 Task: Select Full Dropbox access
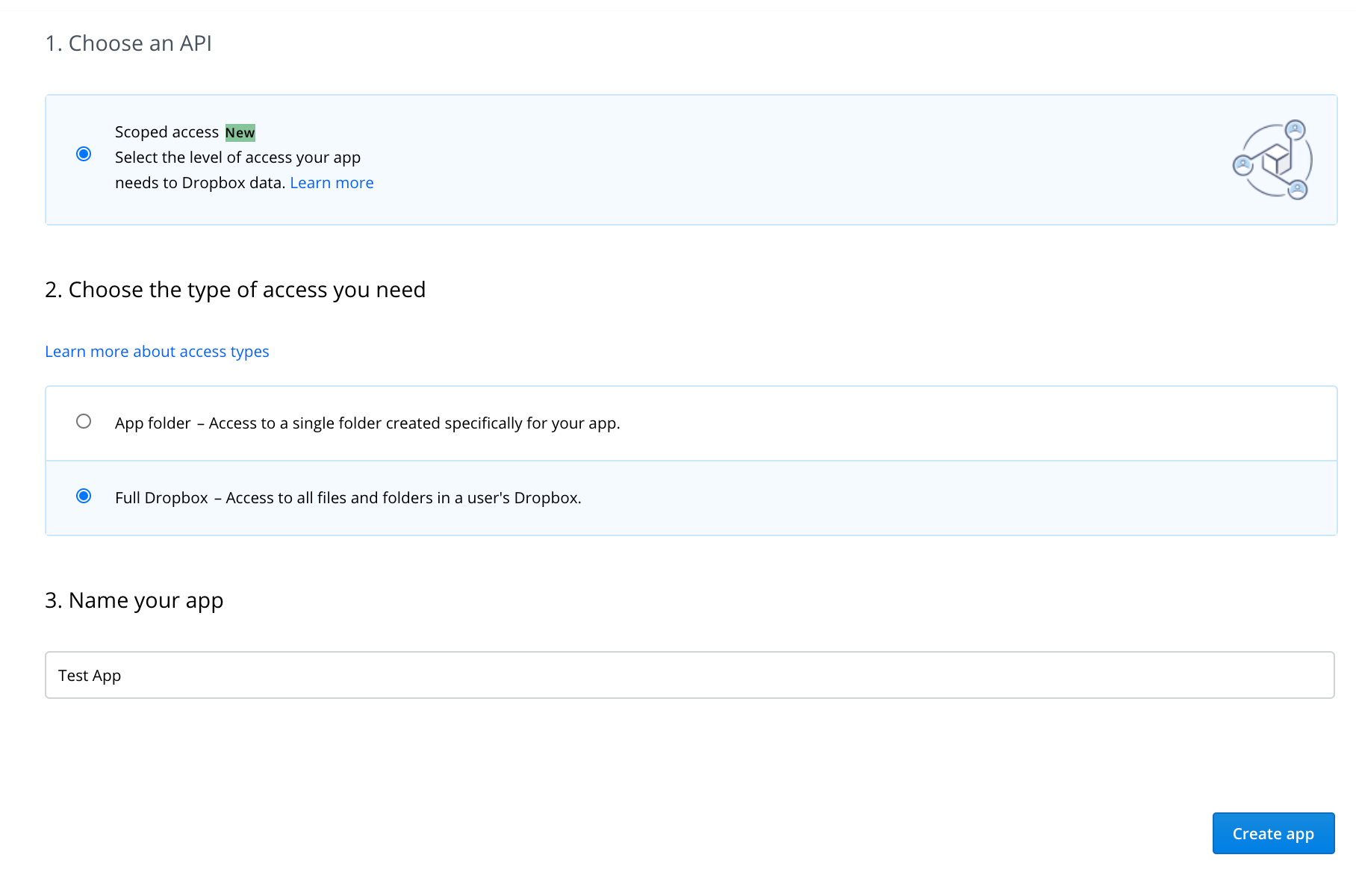(x=84, y=495)
